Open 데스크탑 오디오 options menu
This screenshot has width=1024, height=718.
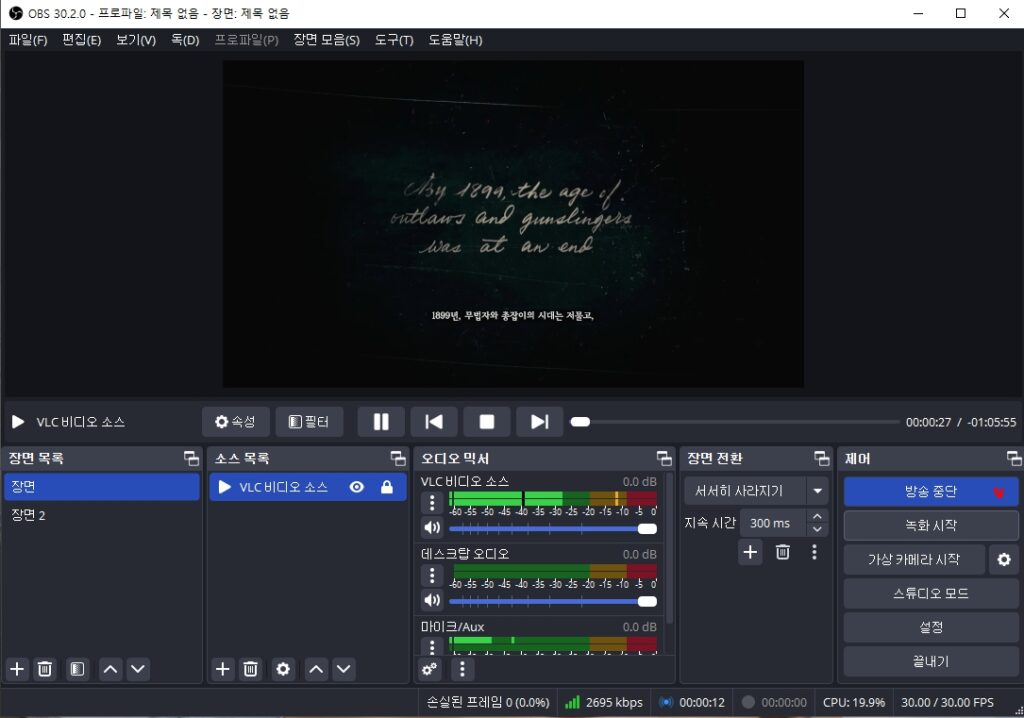click(432, 575)
